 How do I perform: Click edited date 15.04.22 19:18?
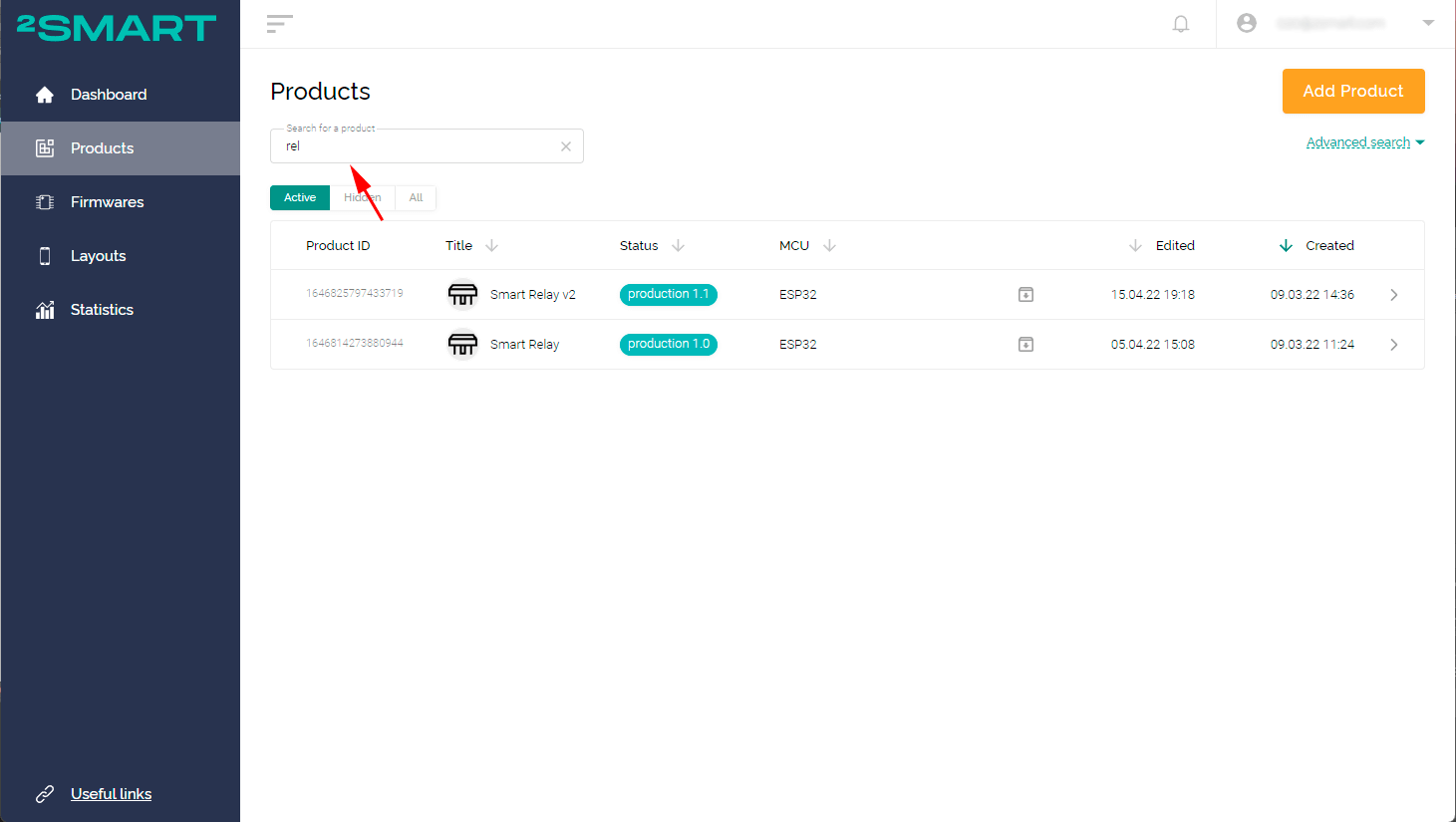1153,295
